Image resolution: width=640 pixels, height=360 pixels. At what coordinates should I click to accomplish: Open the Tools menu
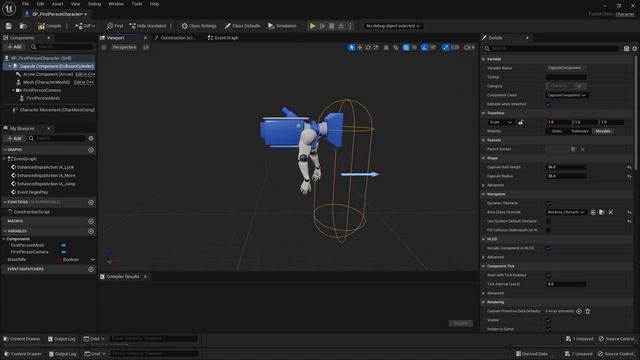(x=137, y=4)
